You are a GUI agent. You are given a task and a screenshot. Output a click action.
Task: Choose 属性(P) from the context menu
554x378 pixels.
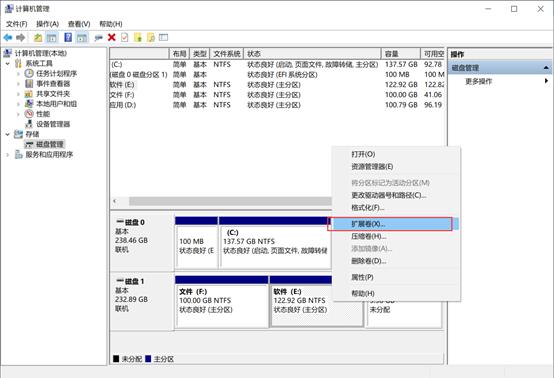[x=396, y=277]
